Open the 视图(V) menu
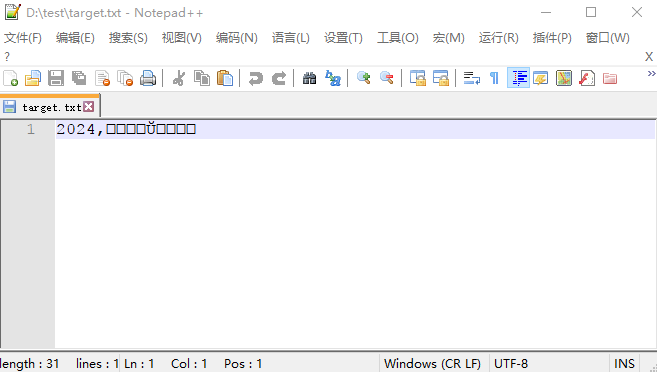 click(x=182, y=38)
